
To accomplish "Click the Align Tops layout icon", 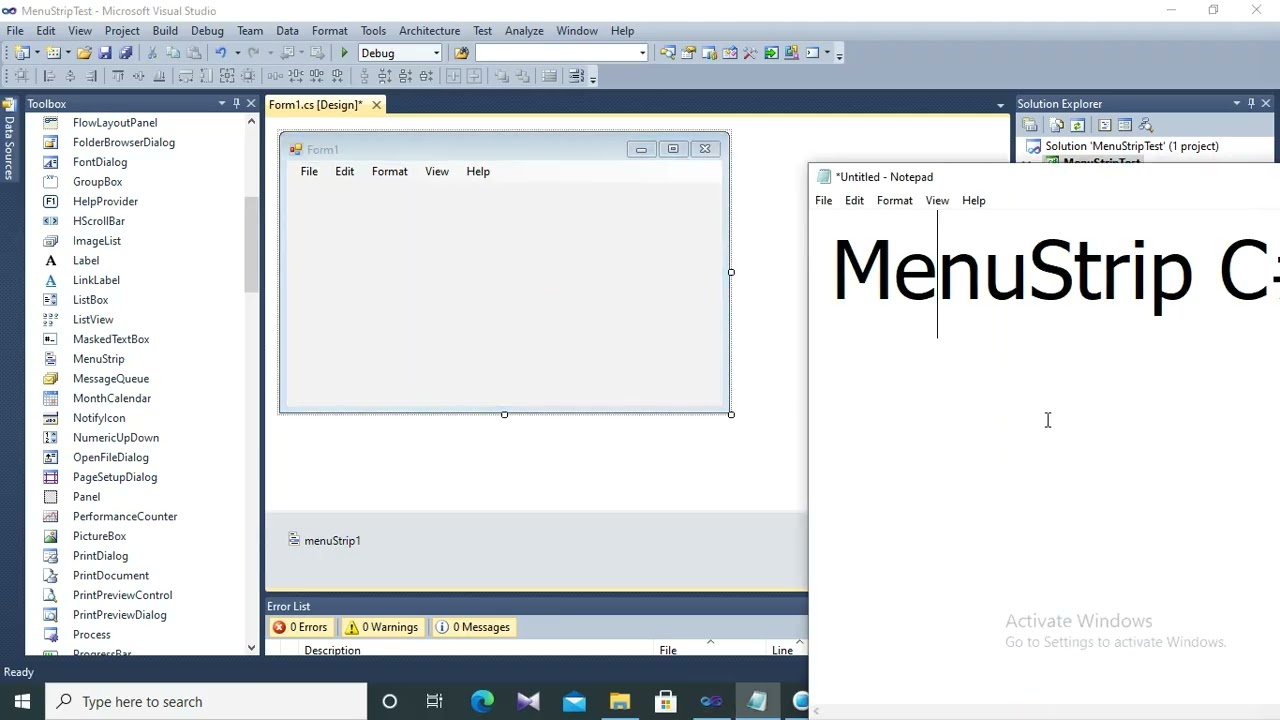I will tap(118, 76).
